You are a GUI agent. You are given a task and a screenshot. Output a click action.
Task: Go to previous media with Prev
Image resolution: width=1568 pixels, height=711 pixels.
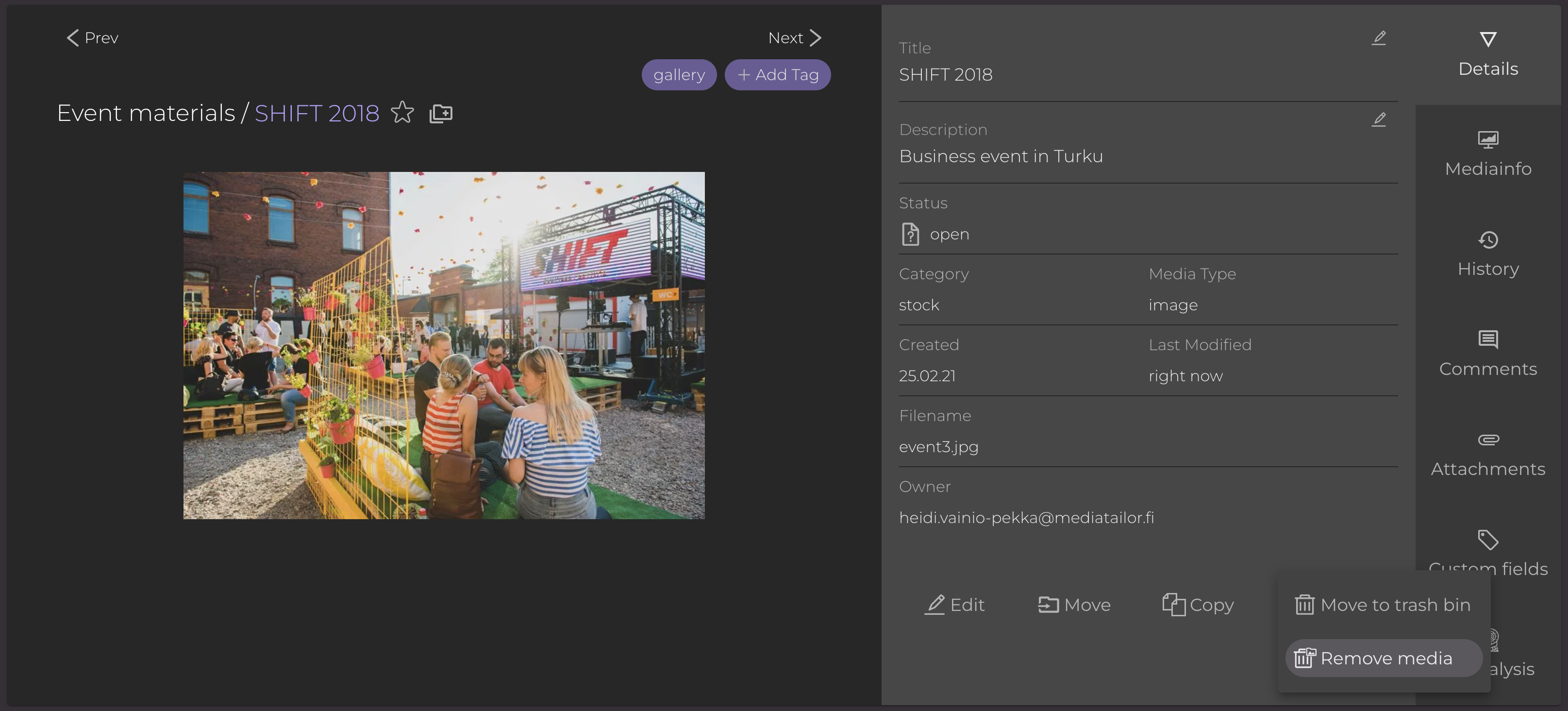[x=93, y=38]
